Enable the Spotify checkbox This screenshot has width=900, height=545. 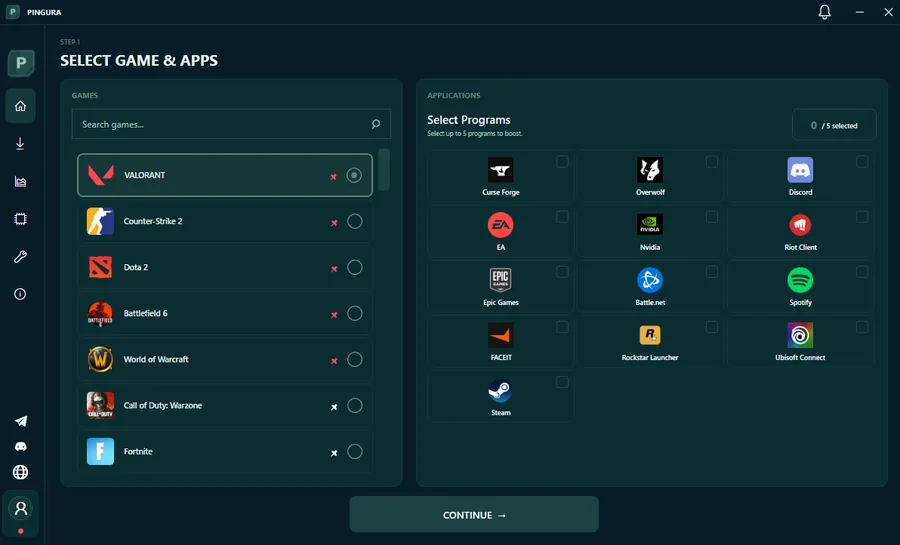(862, 272)
